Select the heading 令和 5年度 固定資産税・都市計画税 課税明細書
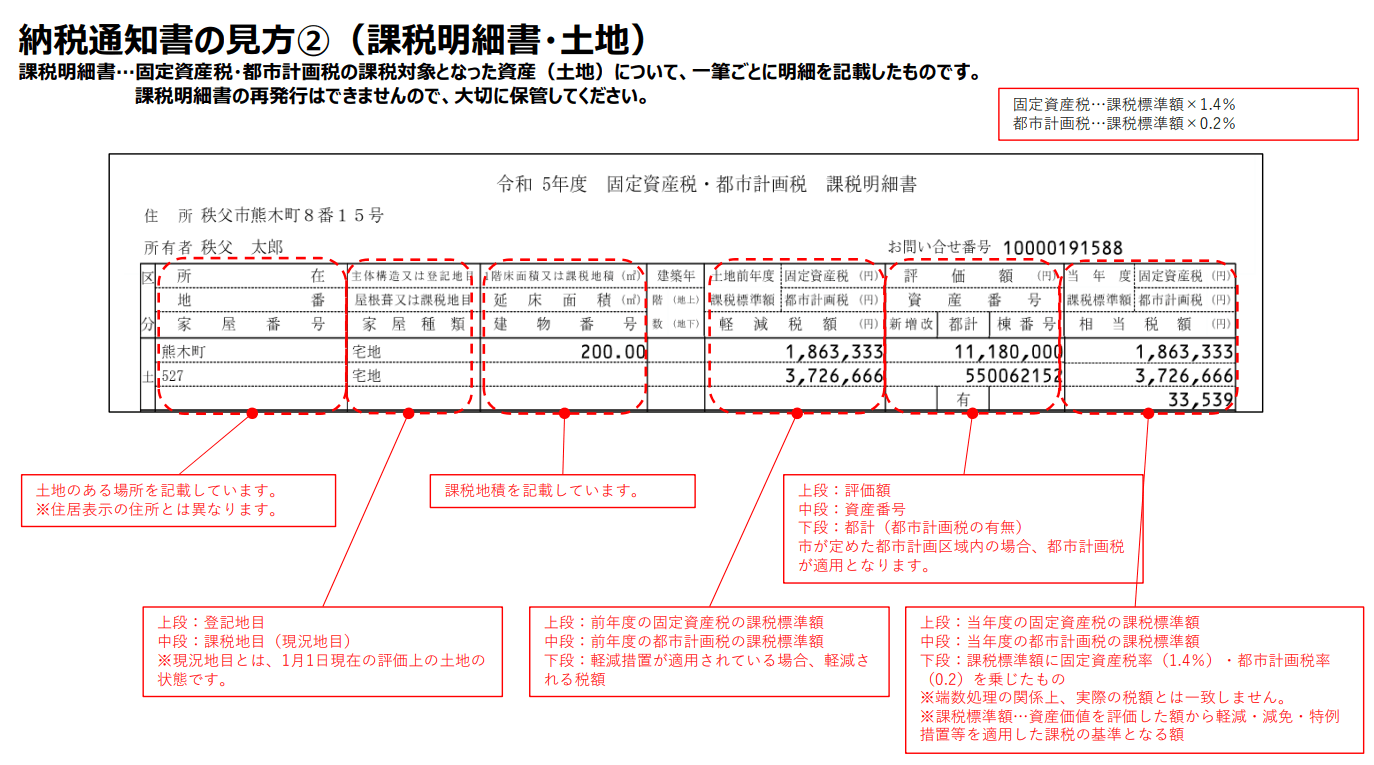Screen dimensions: 1374x765 (x=707, y=184)
